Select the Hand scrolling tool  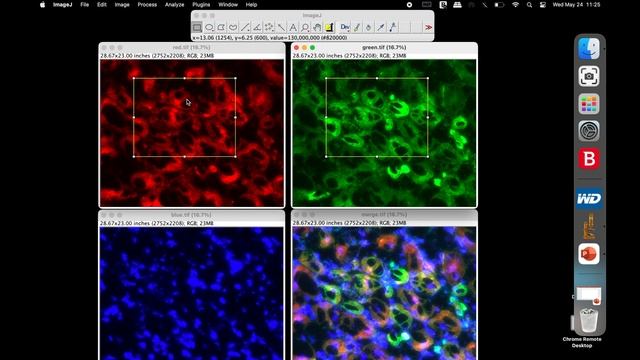tap(317, 27)
